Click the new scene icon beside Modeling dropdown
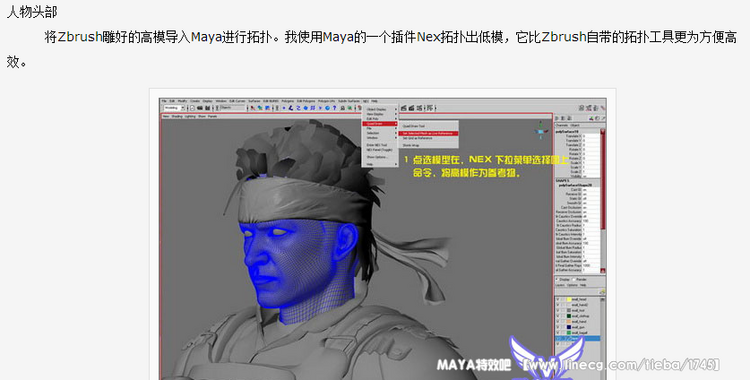The height and width of the screenshot is (380, 750). [192, 108]
